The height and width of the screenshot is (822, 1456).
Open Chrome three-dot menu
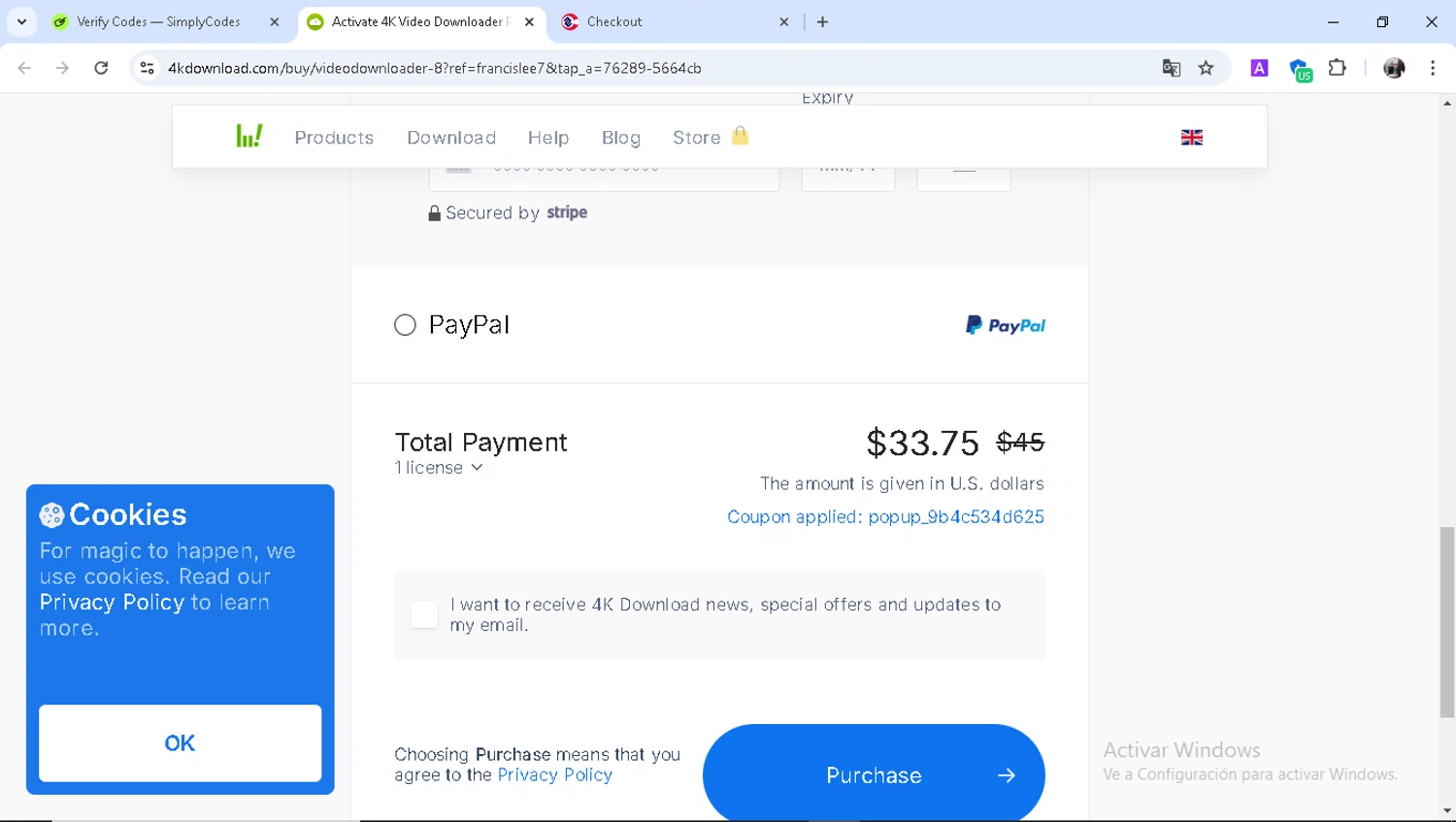[1433, 68]
